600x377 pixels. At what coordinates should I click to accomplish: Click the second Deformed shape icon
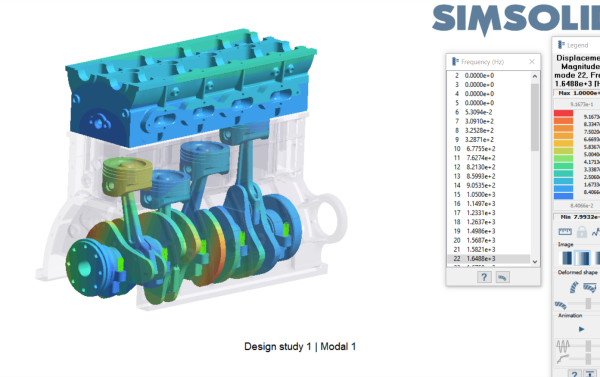[x=590, y=287]
